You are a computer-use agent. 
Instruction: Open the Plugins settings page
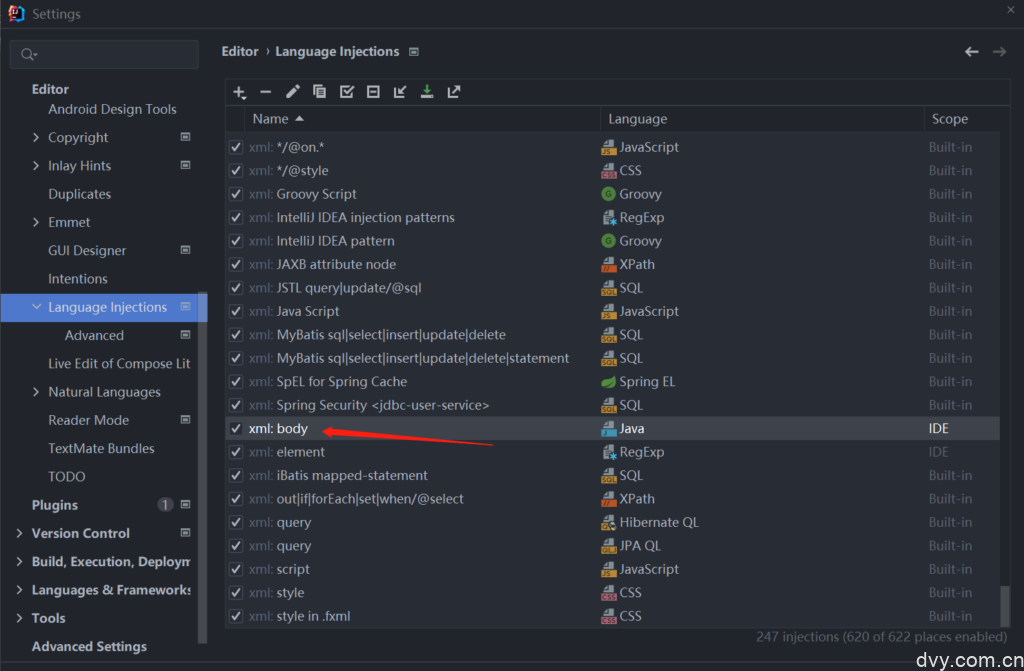point(54,505)
